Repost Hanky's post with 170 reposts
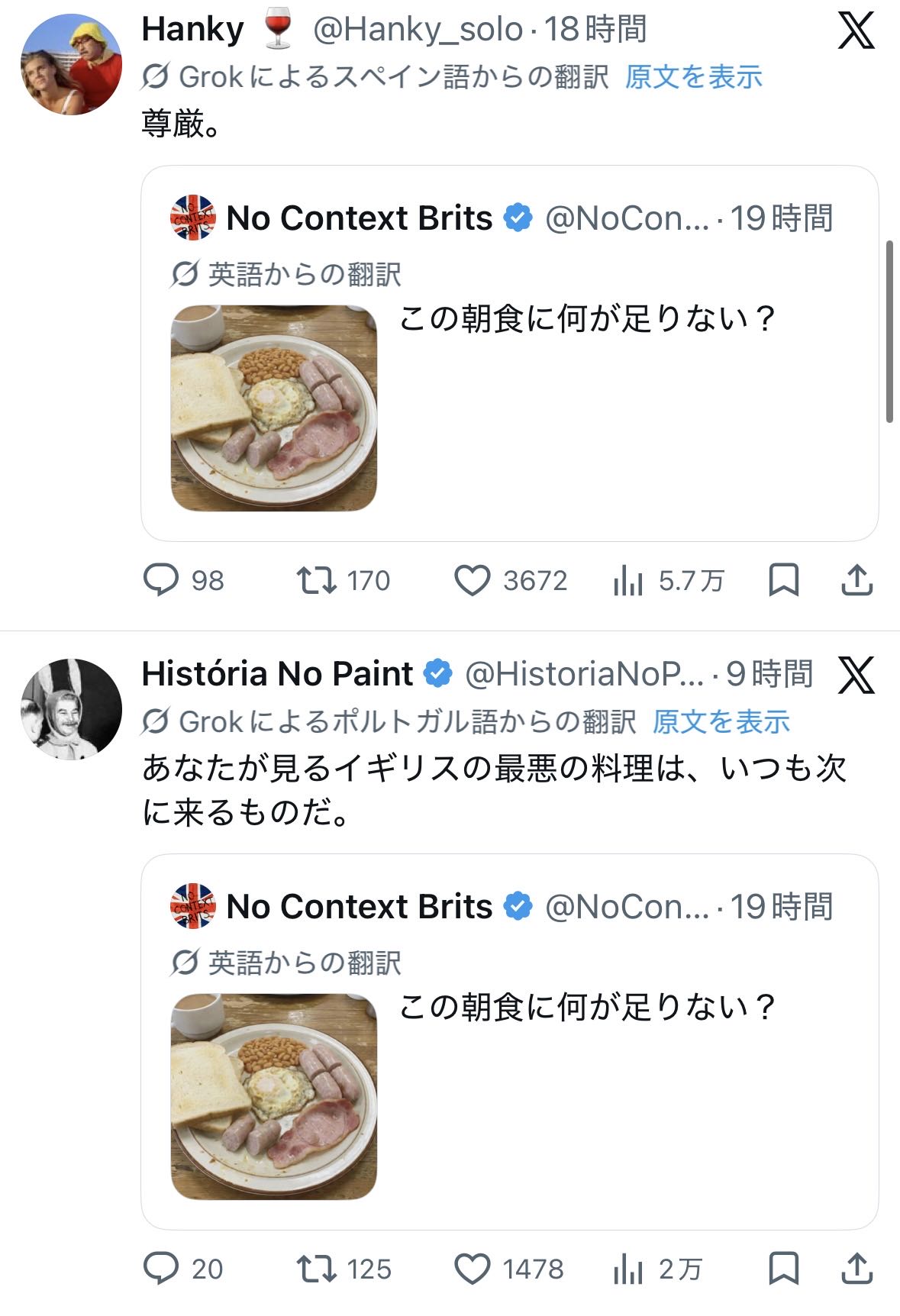 317,580
